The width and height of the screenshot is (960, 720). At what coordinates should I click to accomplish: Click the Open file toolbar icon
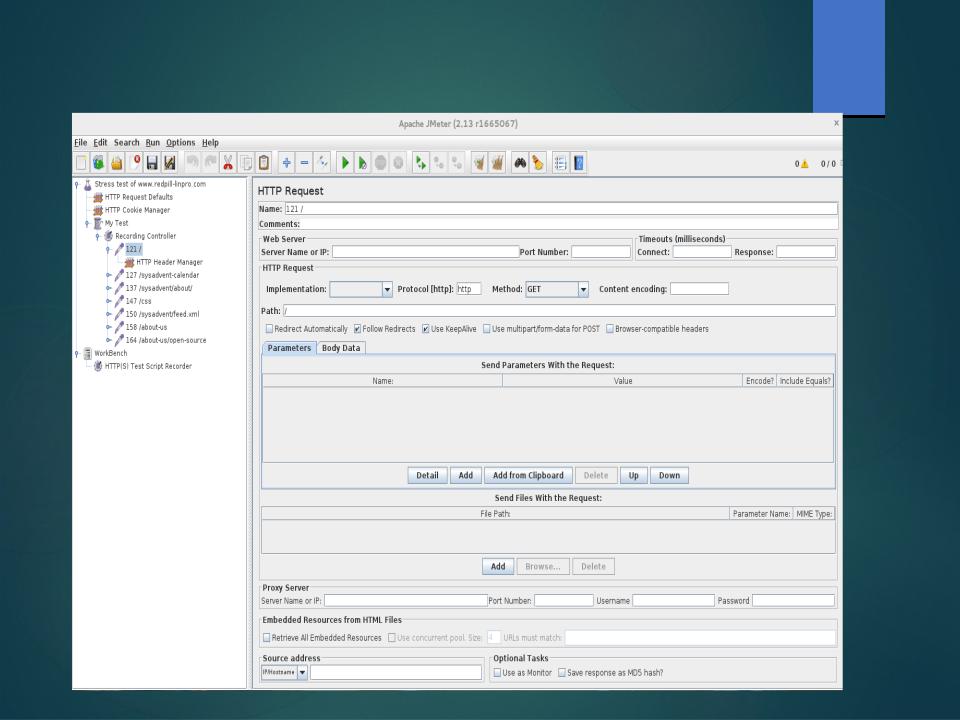[116, 163]
